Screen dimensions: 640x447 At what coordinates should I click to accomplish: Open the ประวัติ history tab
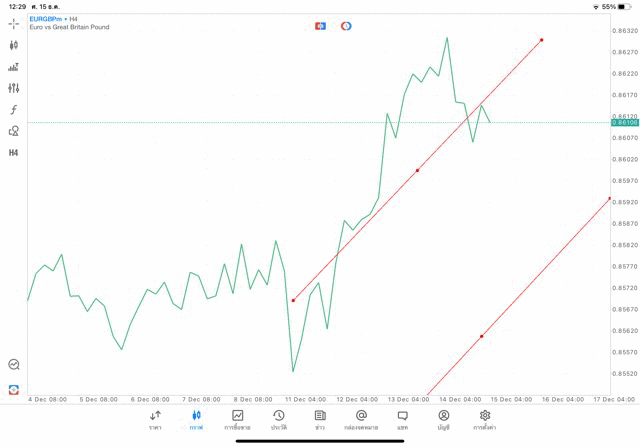(278, 420)
